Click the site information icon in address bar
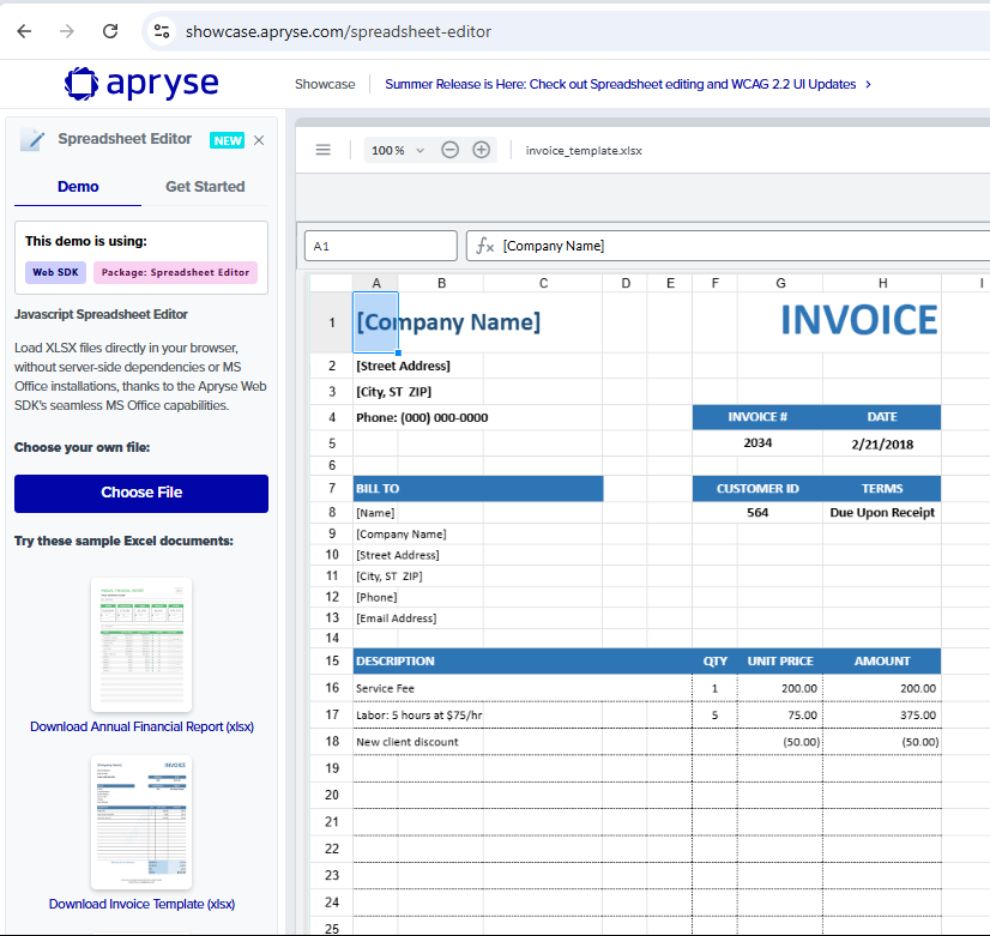 [x=163, y=31]
